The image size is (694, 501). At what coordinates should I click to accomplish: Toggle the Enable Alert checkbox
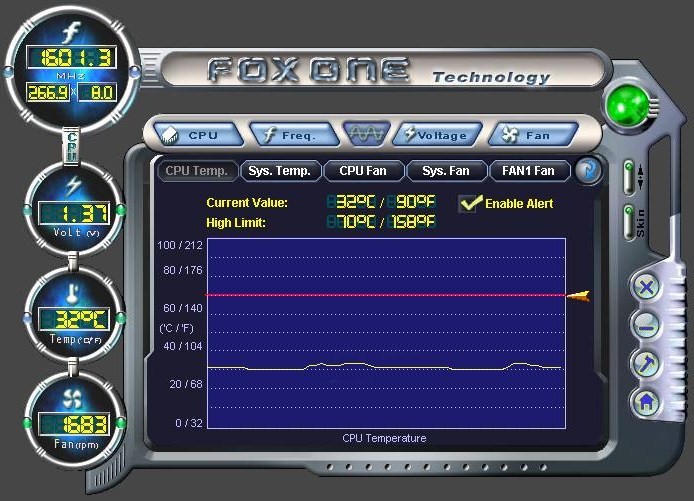(469, 203)
